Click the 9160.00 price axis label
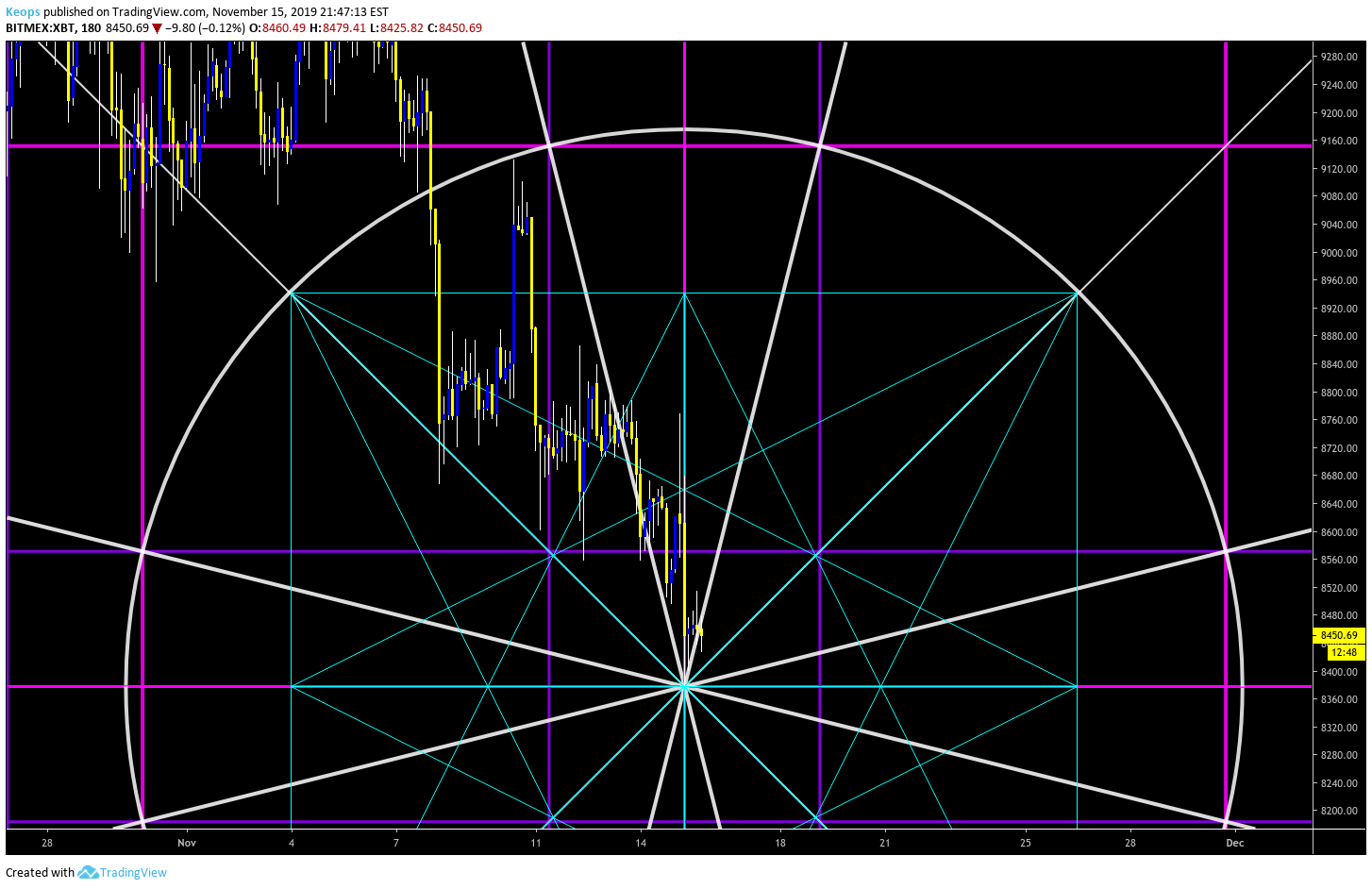This screenshot has height=889, width=1372. point(1339,141)
